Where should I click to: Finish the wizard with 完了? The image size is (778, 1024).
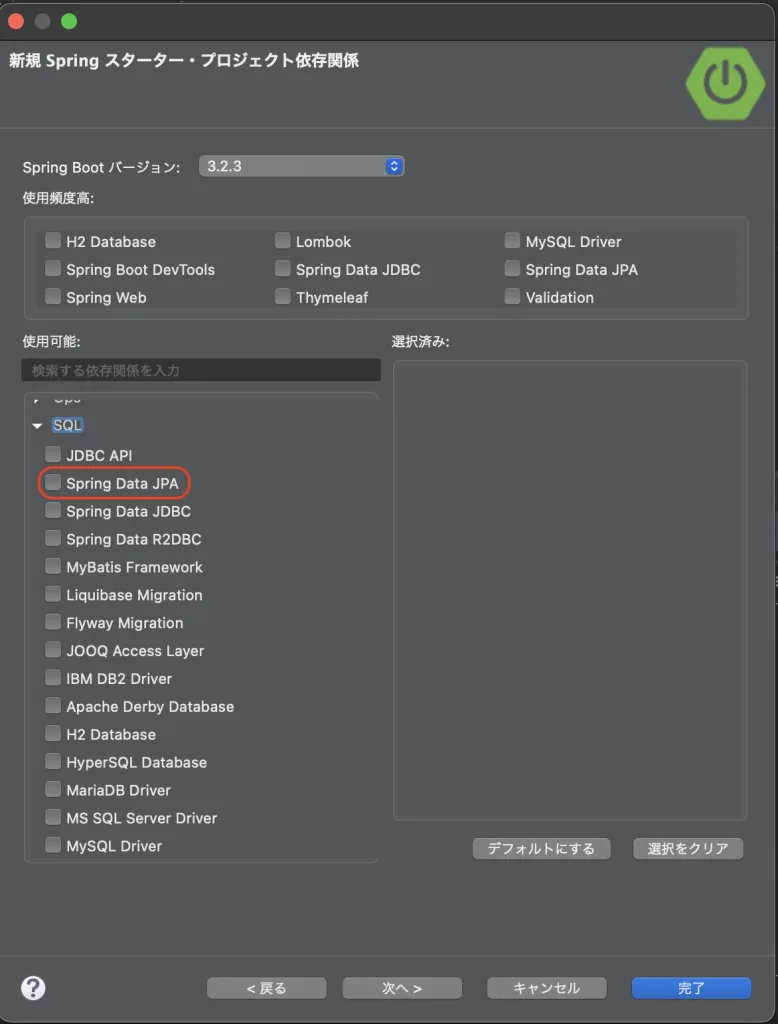(691, 988)
